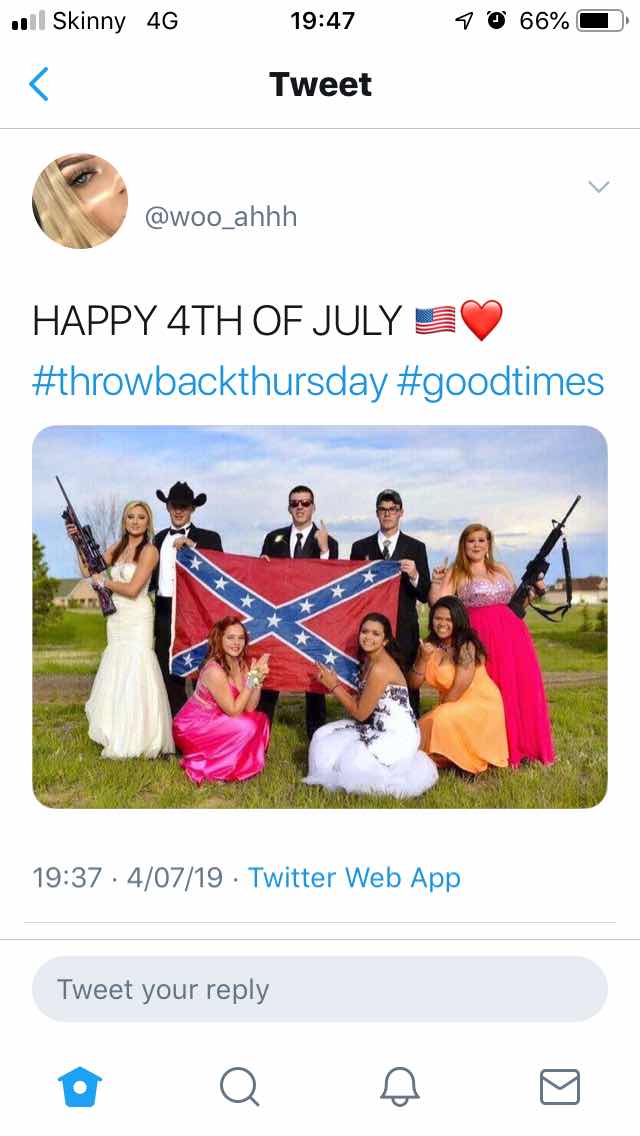Open the Twitter Web App link
Image resolution: width=640 pixels, height=1136 pixels.
point(354,877)
